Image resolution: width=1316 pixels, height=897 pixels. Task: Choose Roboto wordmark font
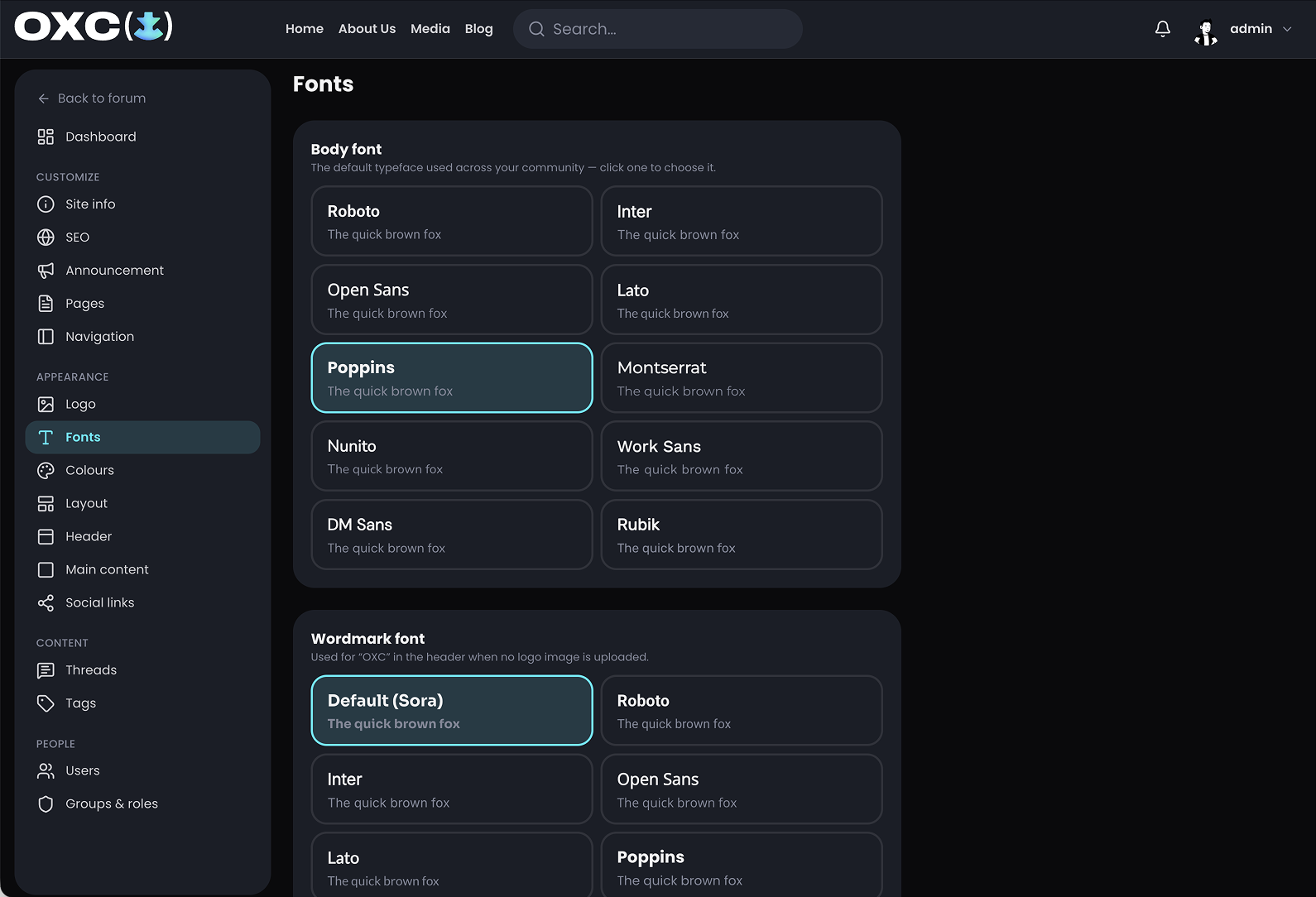point(742,711)
